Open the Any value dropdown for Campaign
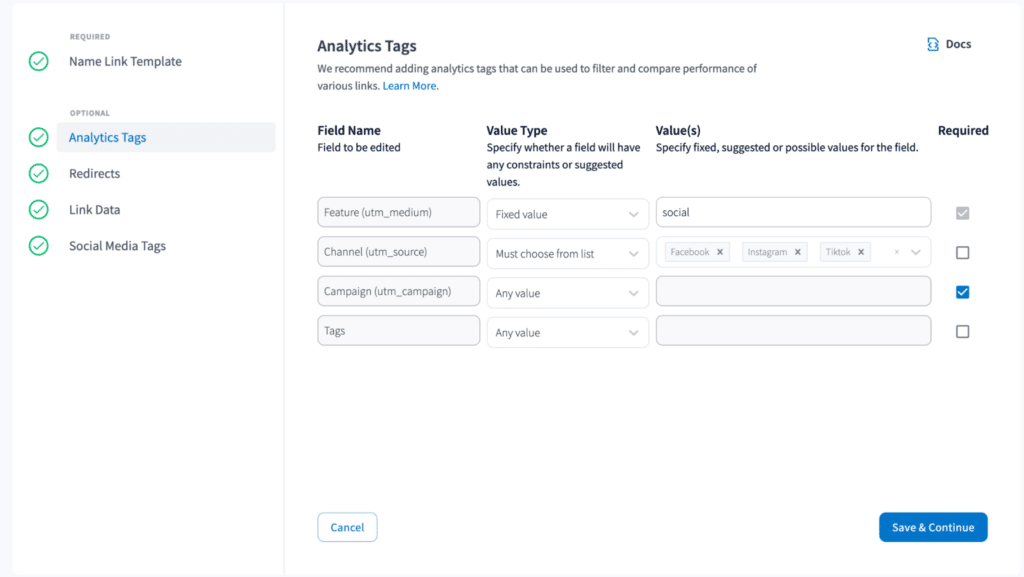Screen dimensions: 1024x577 [x=567, y=292]
